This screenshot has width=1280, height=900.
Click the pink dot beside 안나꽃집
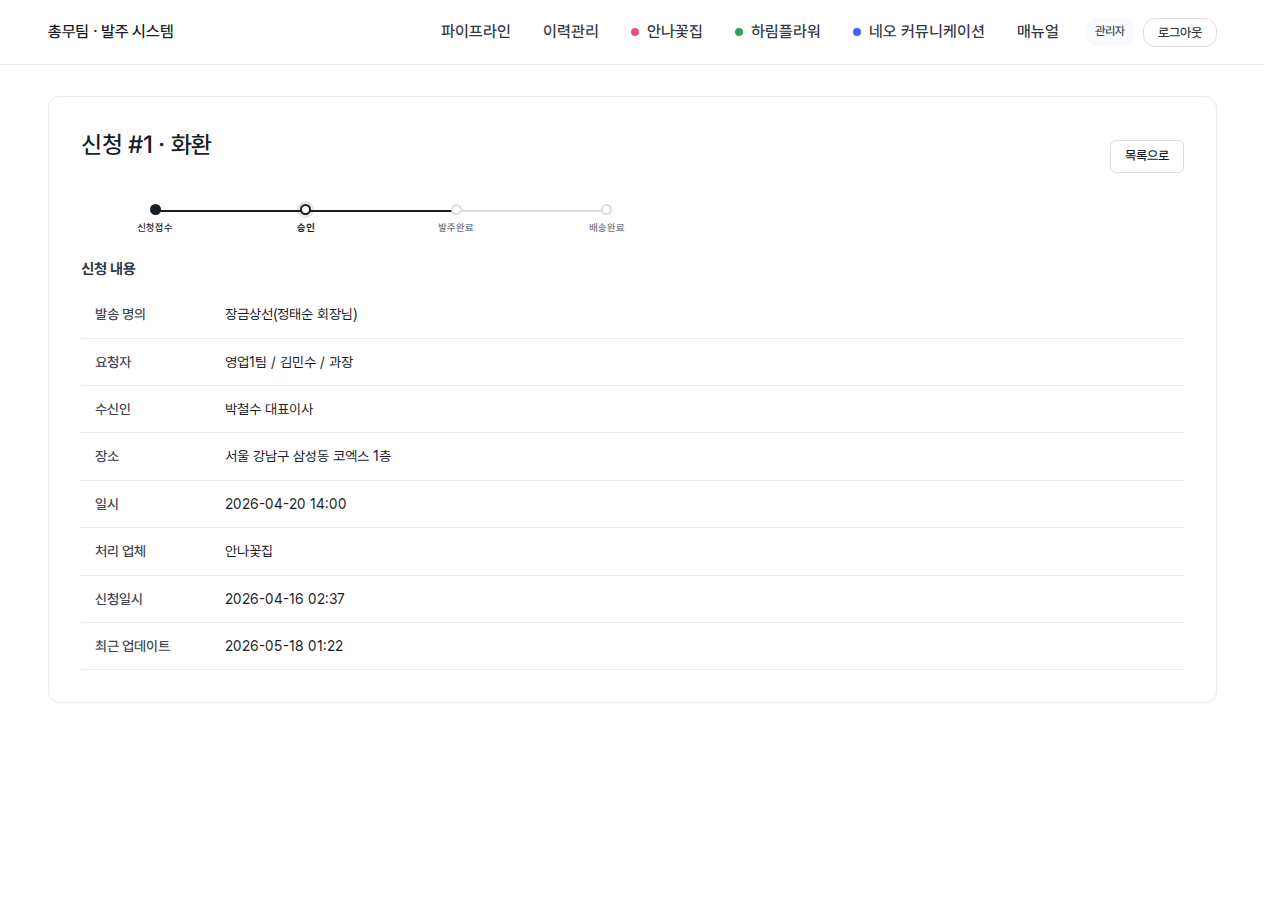click(635, 32)
